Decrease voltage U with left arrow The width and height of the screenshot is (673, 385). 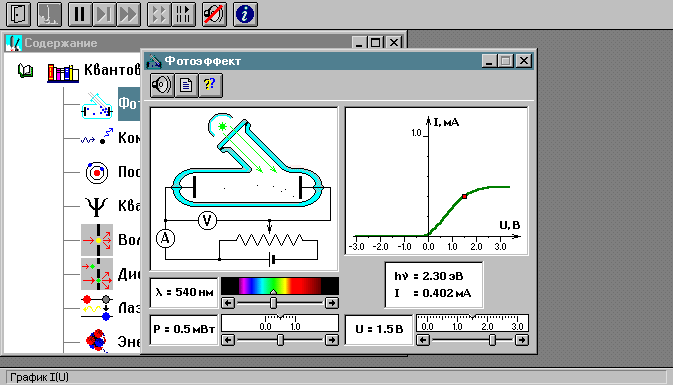point(423,340)
